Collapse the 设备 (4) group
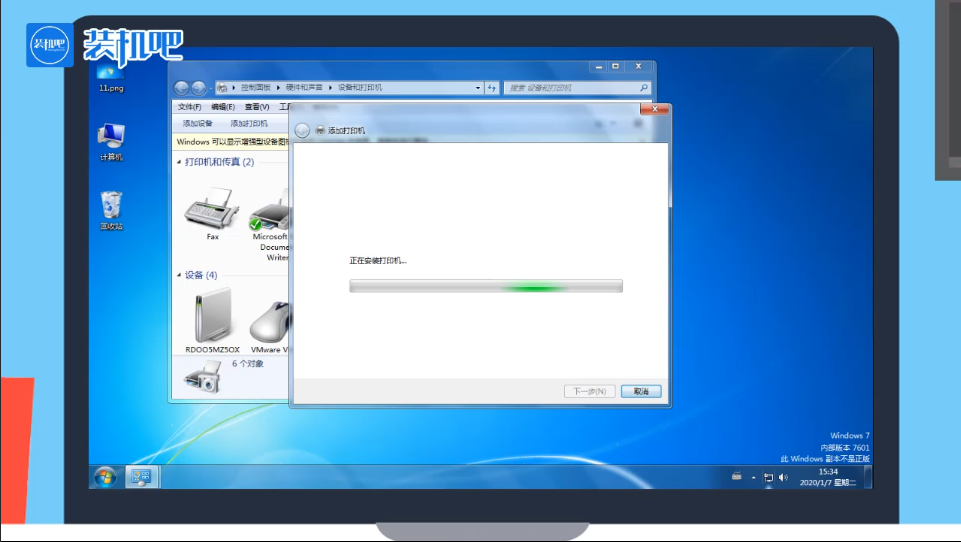961x542 pixels. click(180, 275)
